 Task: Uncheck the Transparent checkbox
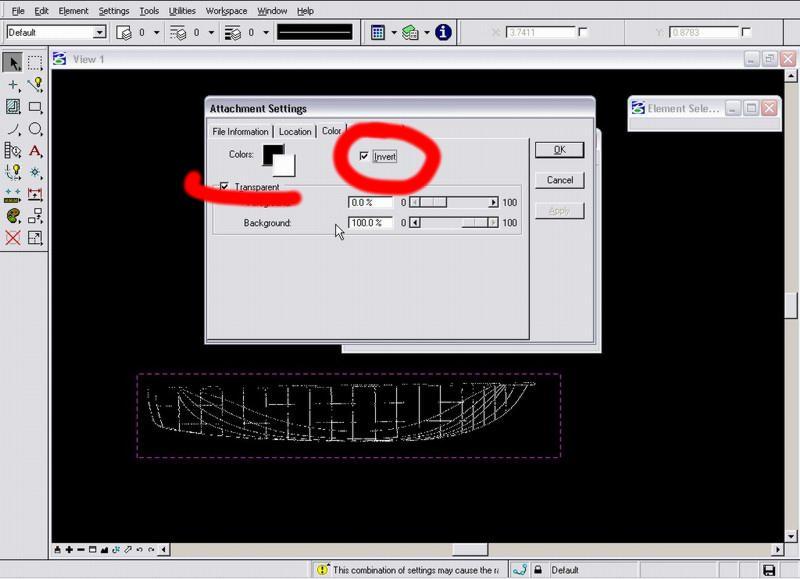[x=224, y=186]
